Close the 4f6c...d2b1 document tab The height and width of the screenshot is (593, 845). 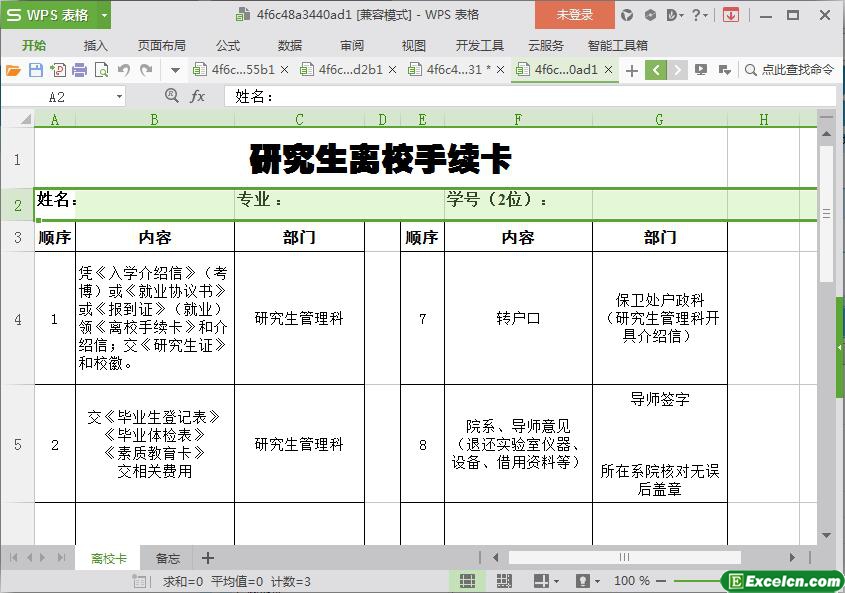point(392,70)
